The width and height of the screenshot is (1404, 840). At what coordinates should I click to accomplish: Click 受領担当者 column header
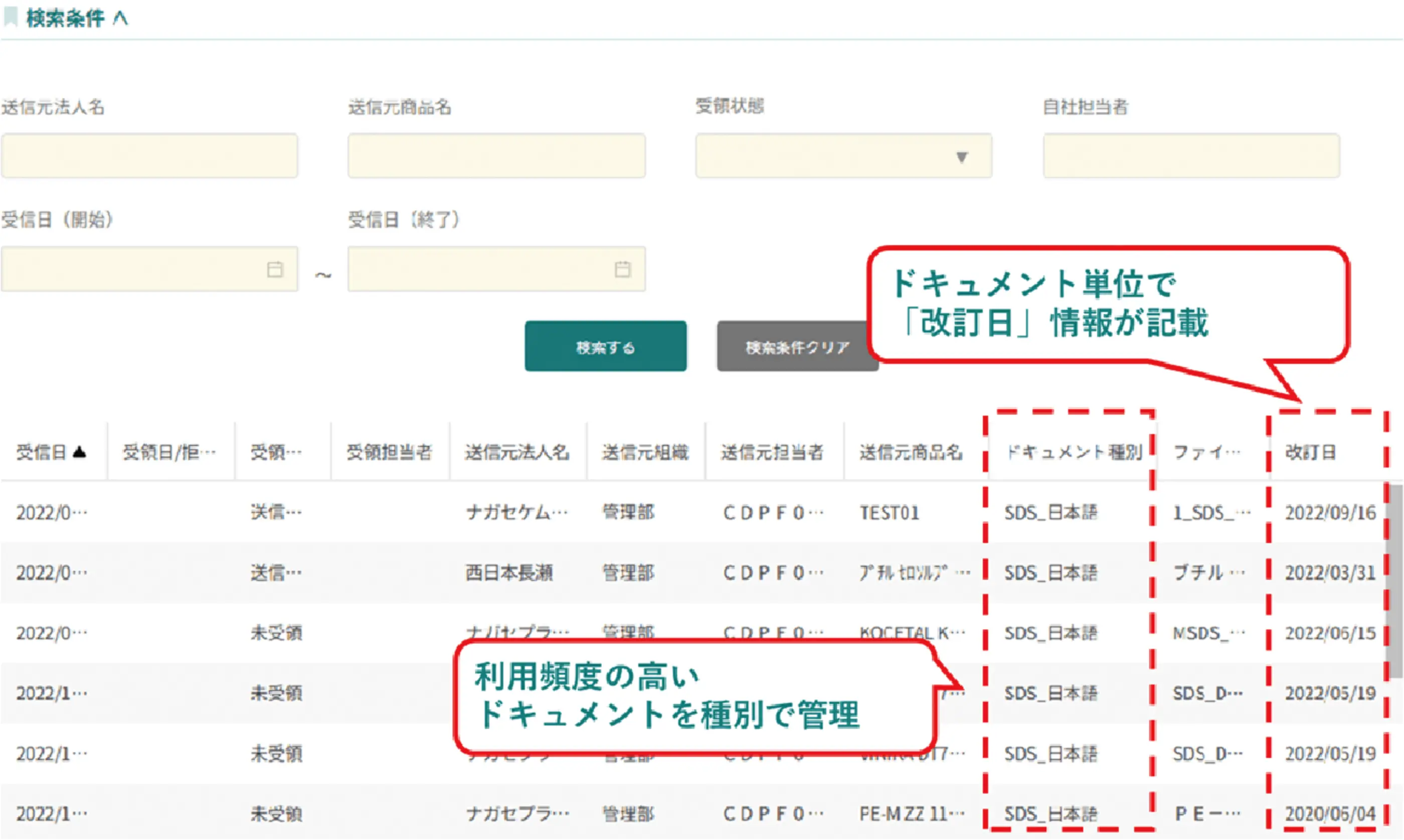(x=389, y=452)
